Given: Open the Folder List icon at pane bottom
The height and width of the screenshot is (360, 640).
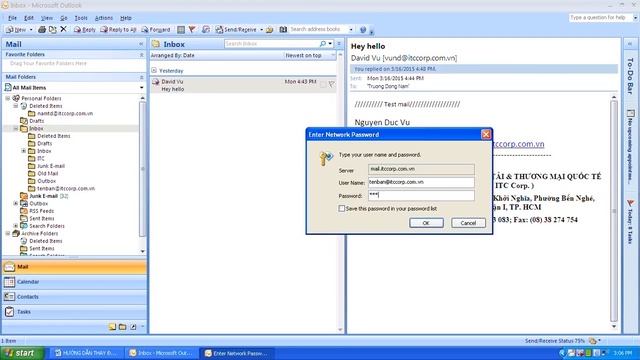Looking at the screenshot, I should (122, 327).
